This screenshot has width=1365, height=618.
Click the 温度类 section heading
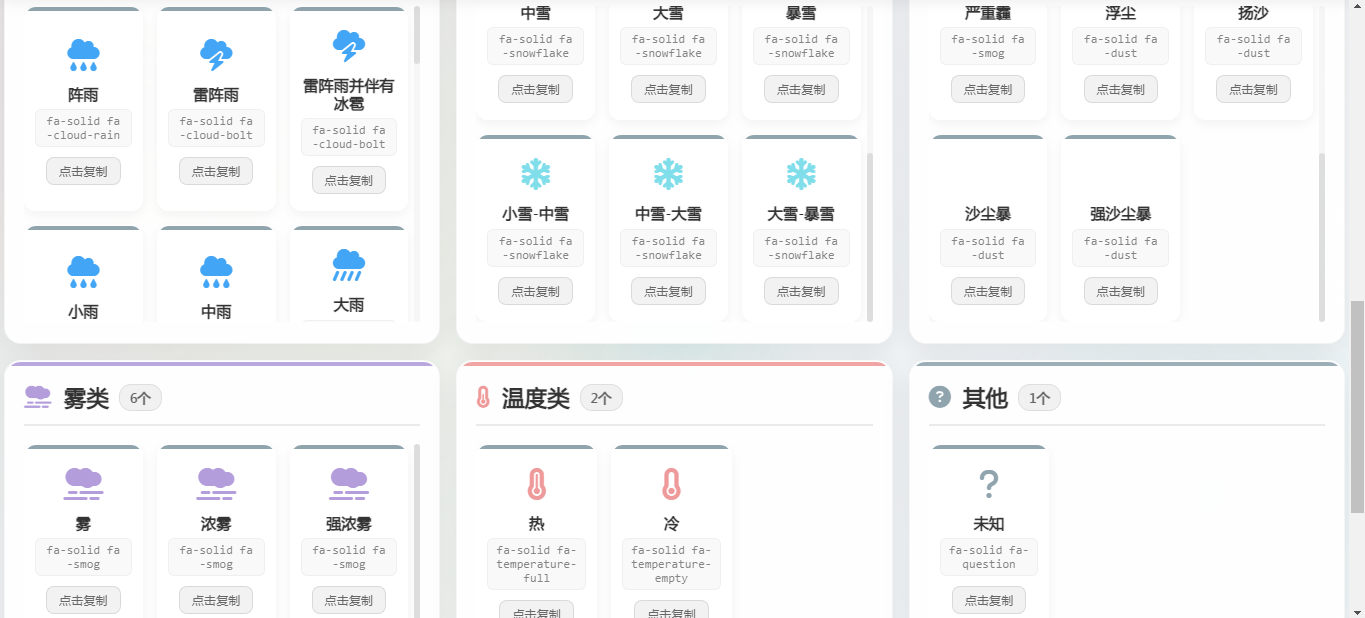click(536, 398)
